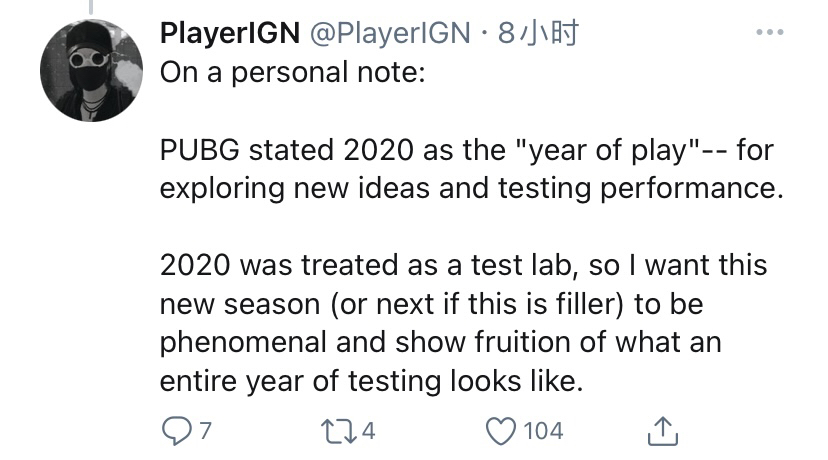Open tweet at "PUBG stated 2020" line

[x=467, y=151]
